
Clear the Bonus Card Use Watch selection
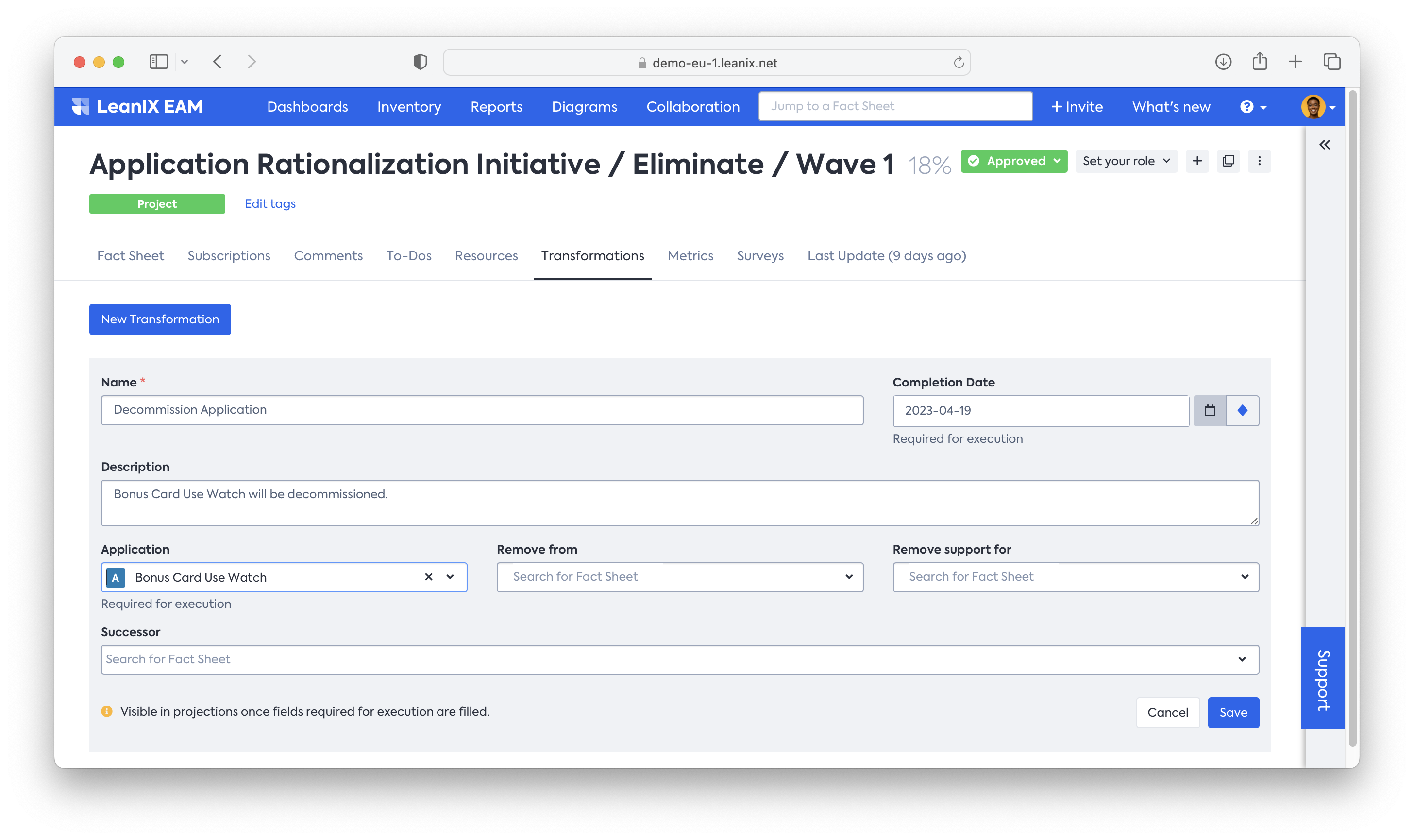coord(428,577)
